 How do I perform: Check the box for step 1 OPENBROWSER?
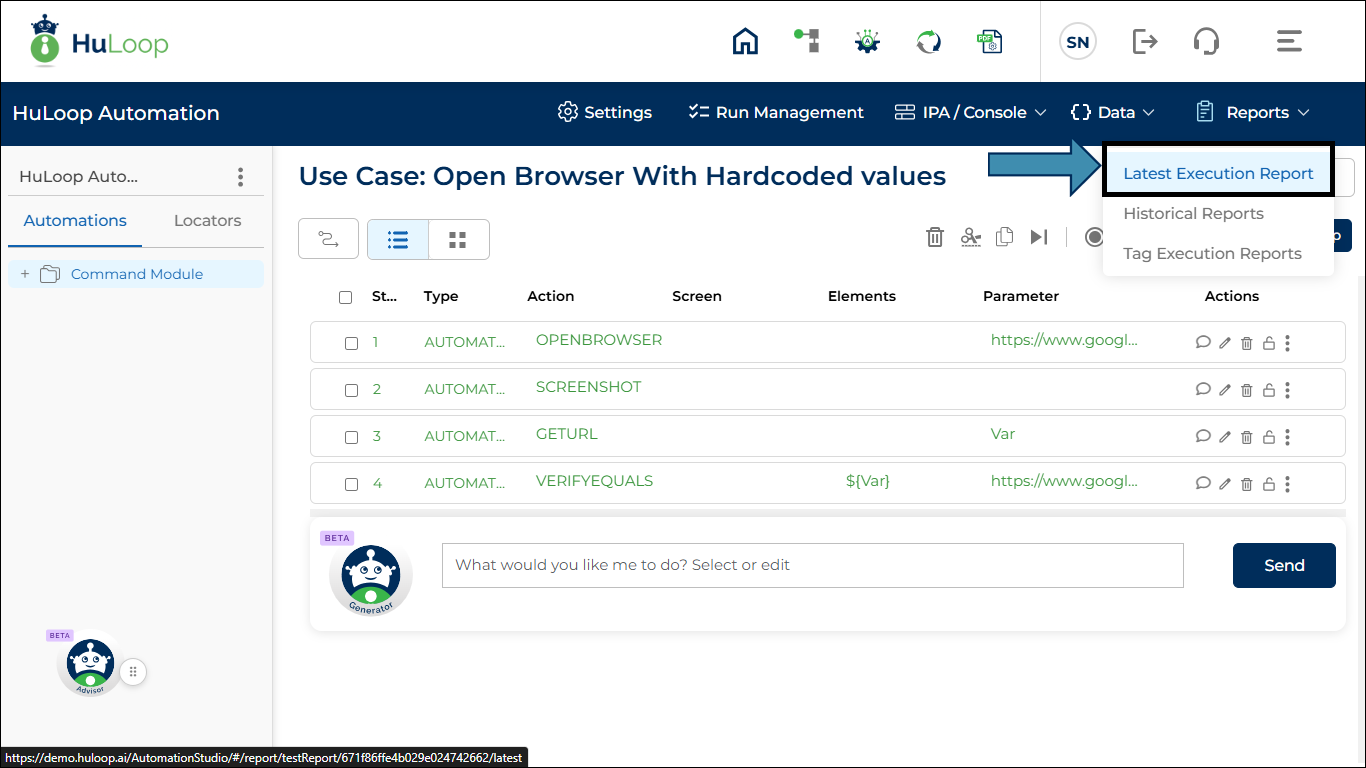pos(351,343)
